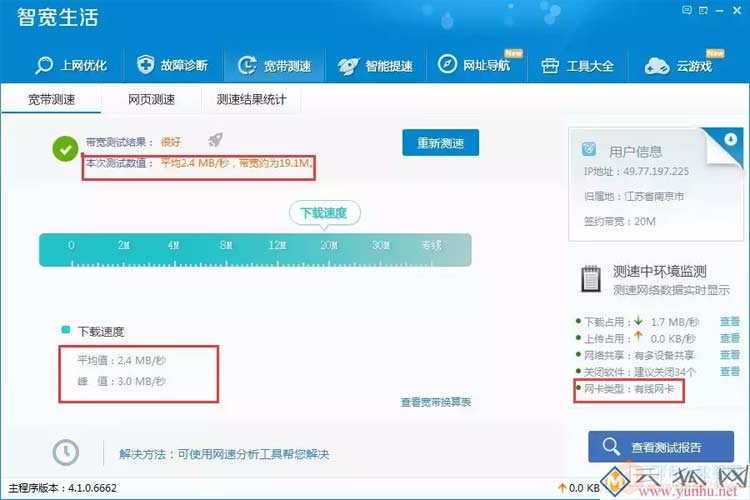Click the 20M mark on speed scale

coord(329,245)
